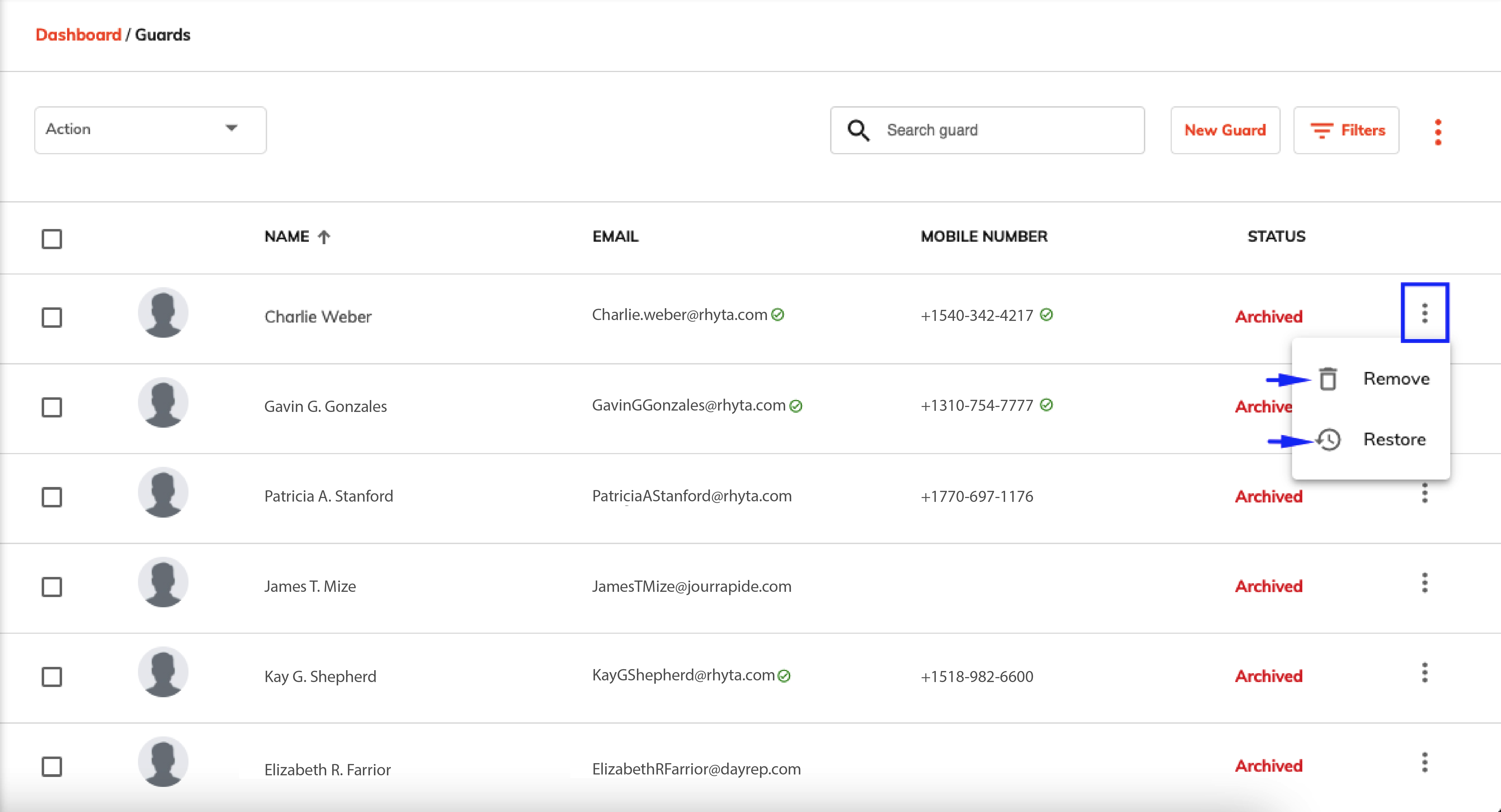
Task: Toggle the select-all checkbox in table header
Action: [52, 239]
